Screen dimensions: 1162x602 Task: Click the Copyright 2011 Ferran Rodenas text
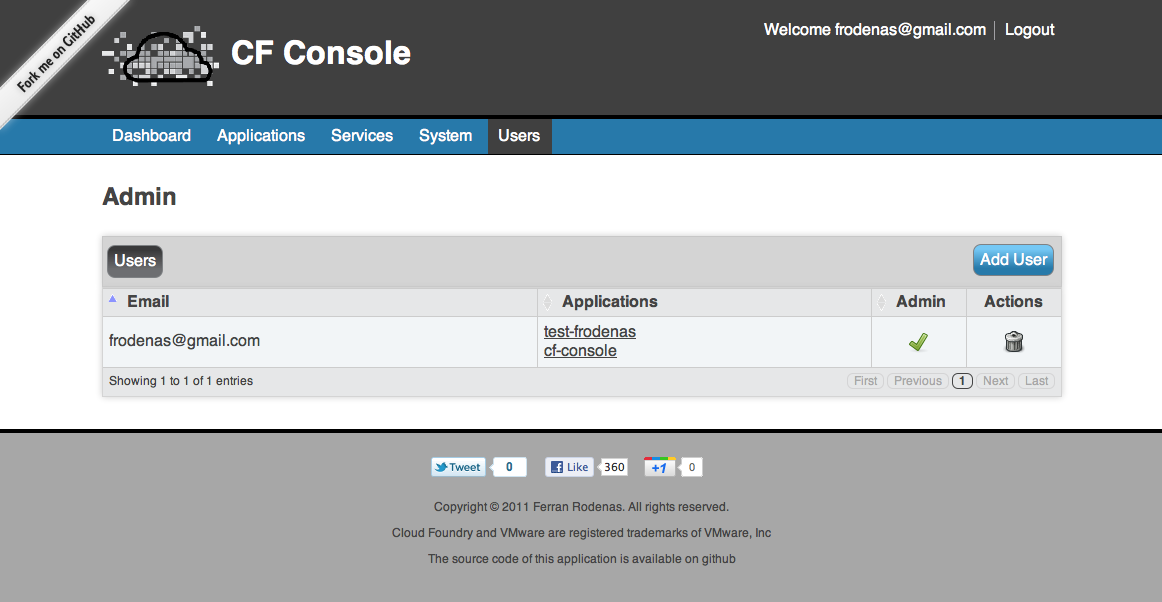[582, 507]
